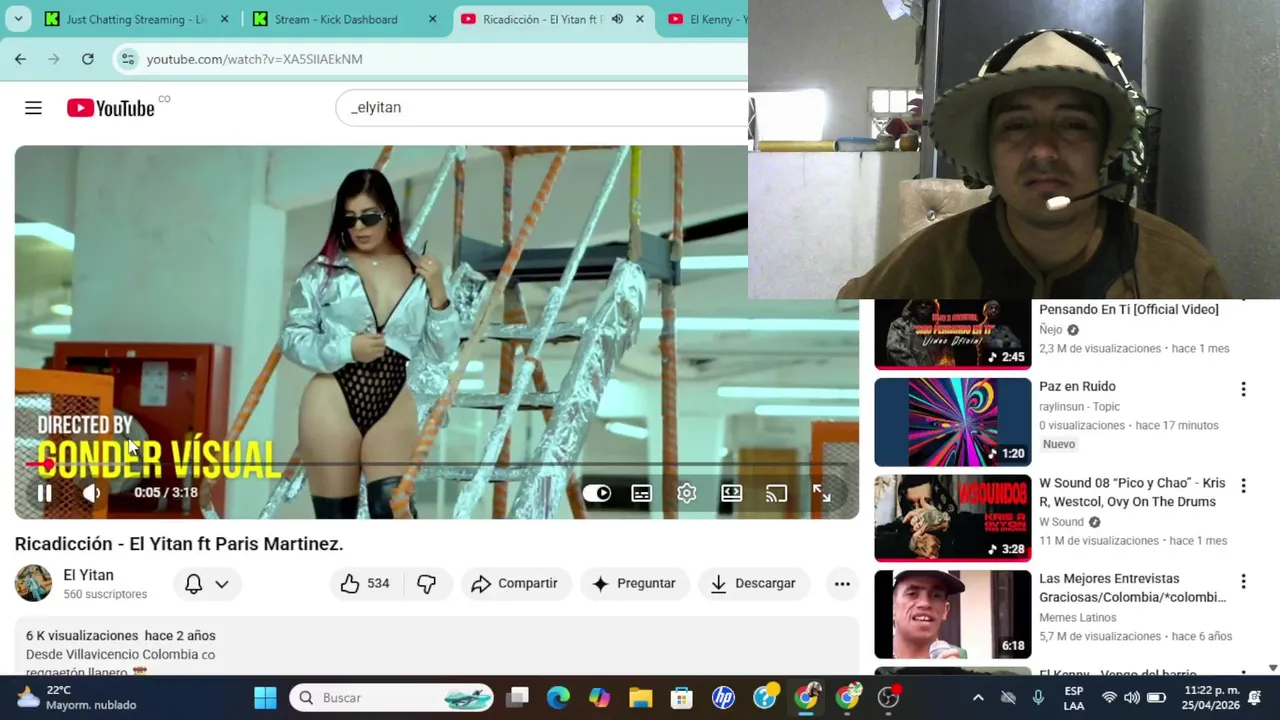
Task: Open the Pensando En Ti [Official Video] title
Action: pyautogui.click(x=1129, y=310)
